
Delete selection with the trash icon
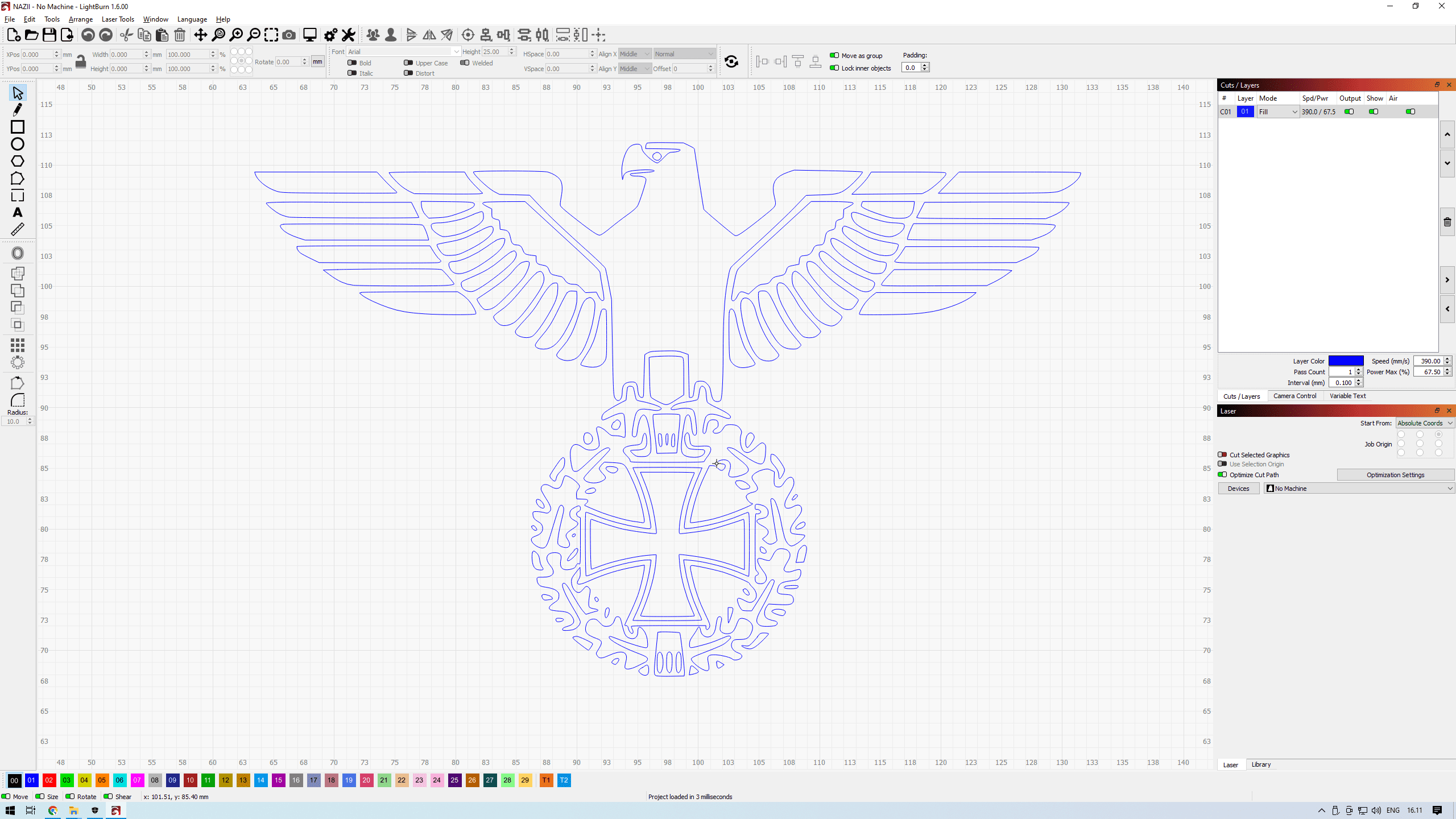[180, 35]
